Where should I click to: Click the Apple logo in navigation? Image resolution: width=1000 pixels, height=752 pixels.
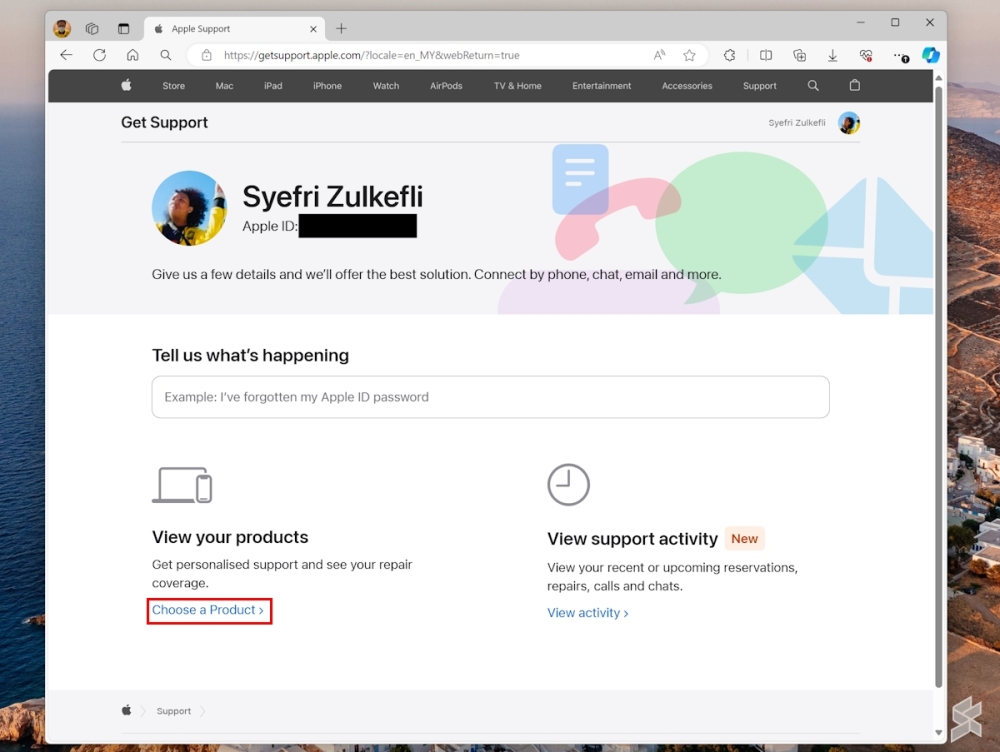coord(126,85)
